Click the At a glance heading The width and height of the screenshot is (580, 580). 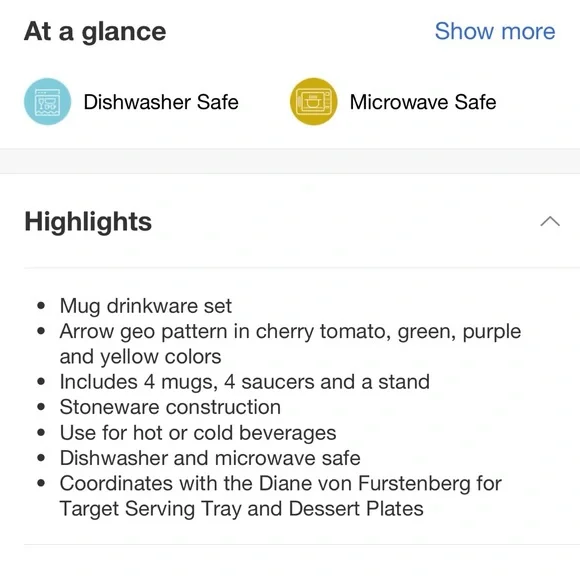coord(95,32)
